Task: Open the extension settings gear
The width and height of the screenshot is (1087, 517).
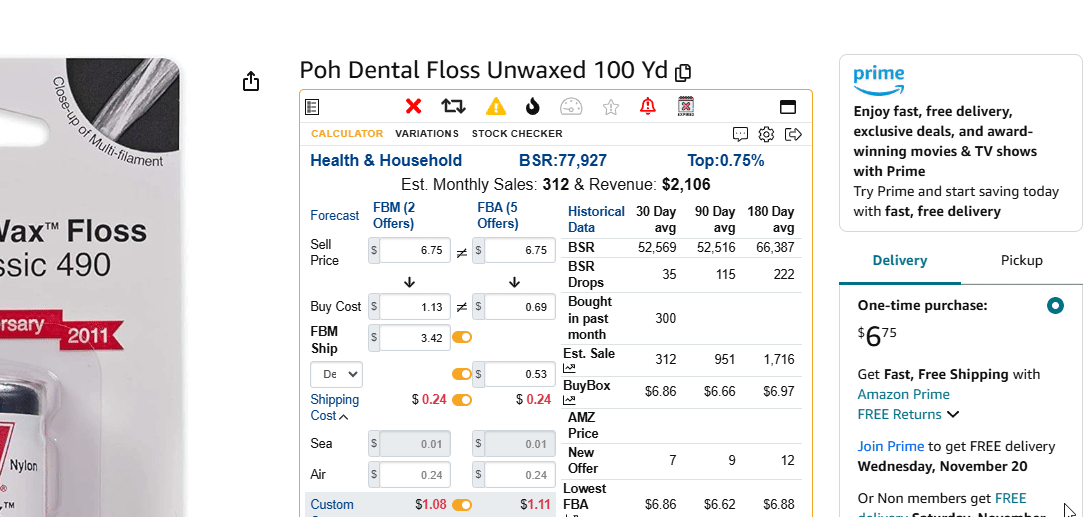Action: pos(766,134)
